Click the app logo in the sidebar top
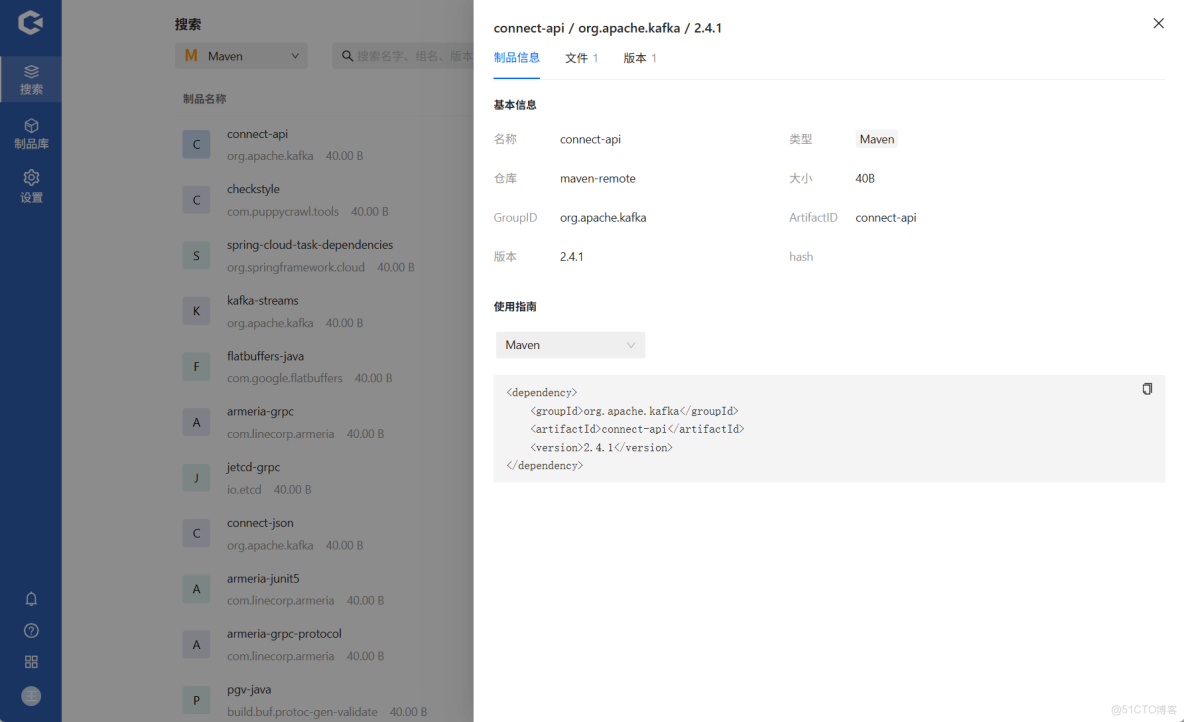The image size is (1184, 722). [31, 23]
